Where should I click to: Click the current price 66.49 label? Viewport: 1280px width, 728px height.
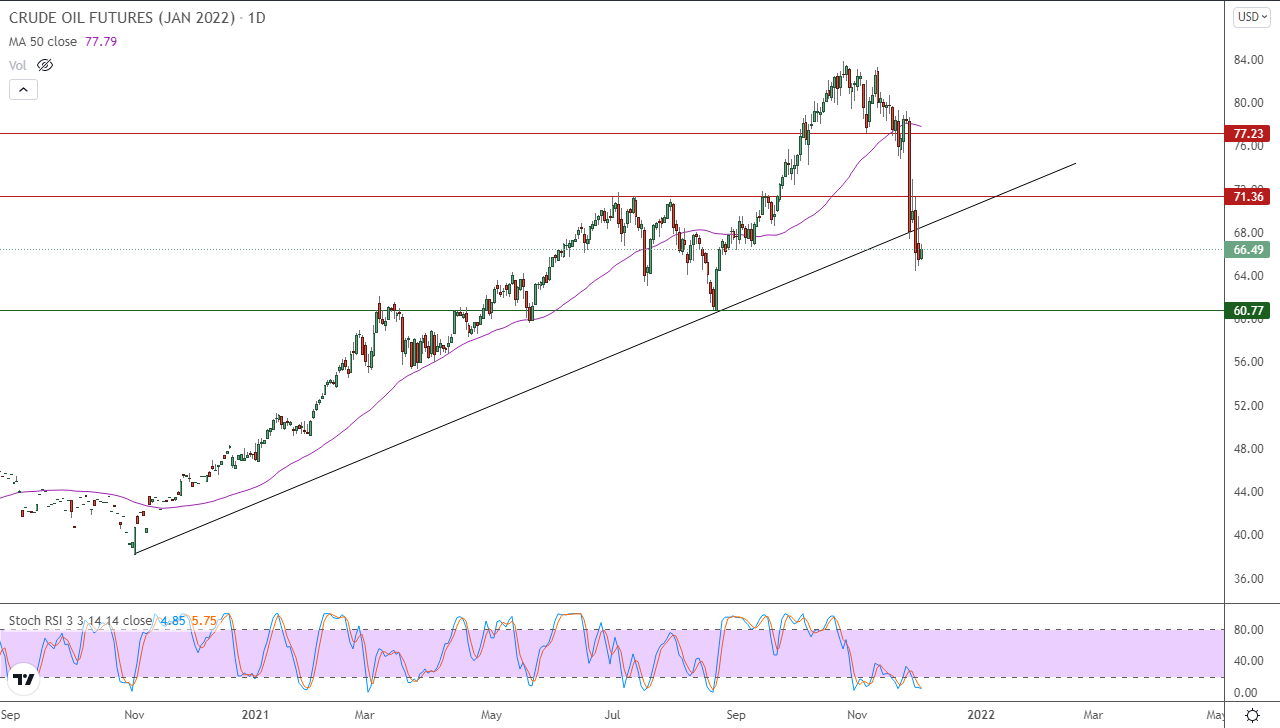[1247, 250]
